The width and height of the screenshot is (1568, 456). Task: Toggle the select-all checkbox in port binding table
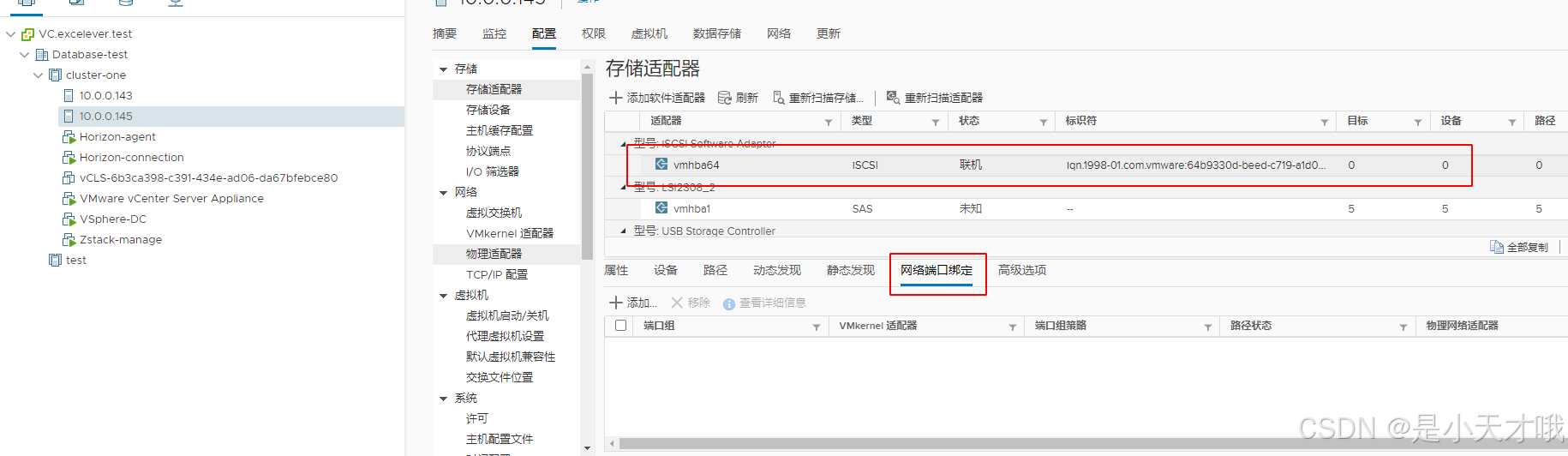click(621, 326)
